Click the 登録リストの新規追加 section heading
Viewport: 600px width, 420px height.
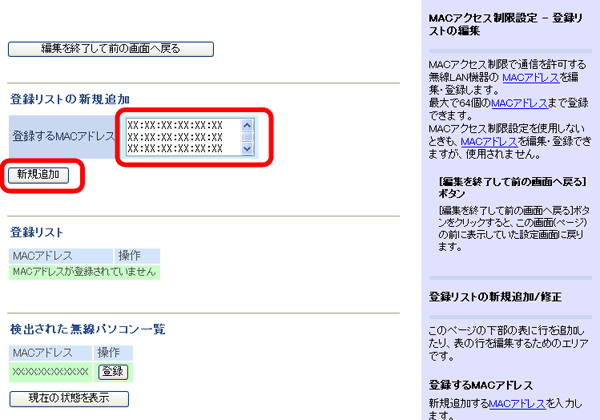click(70, 99)
